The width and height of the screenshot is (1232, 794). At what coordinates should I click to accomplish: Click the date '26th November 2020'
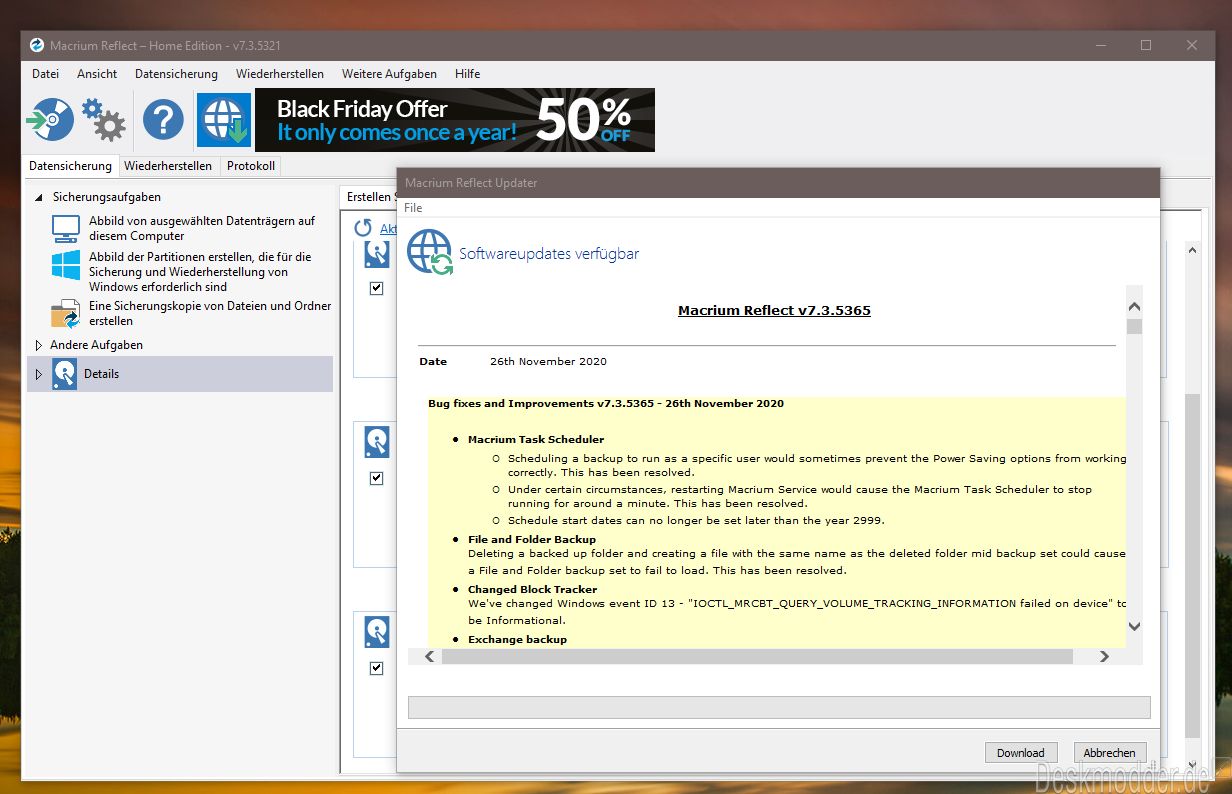tap(548, 362)
